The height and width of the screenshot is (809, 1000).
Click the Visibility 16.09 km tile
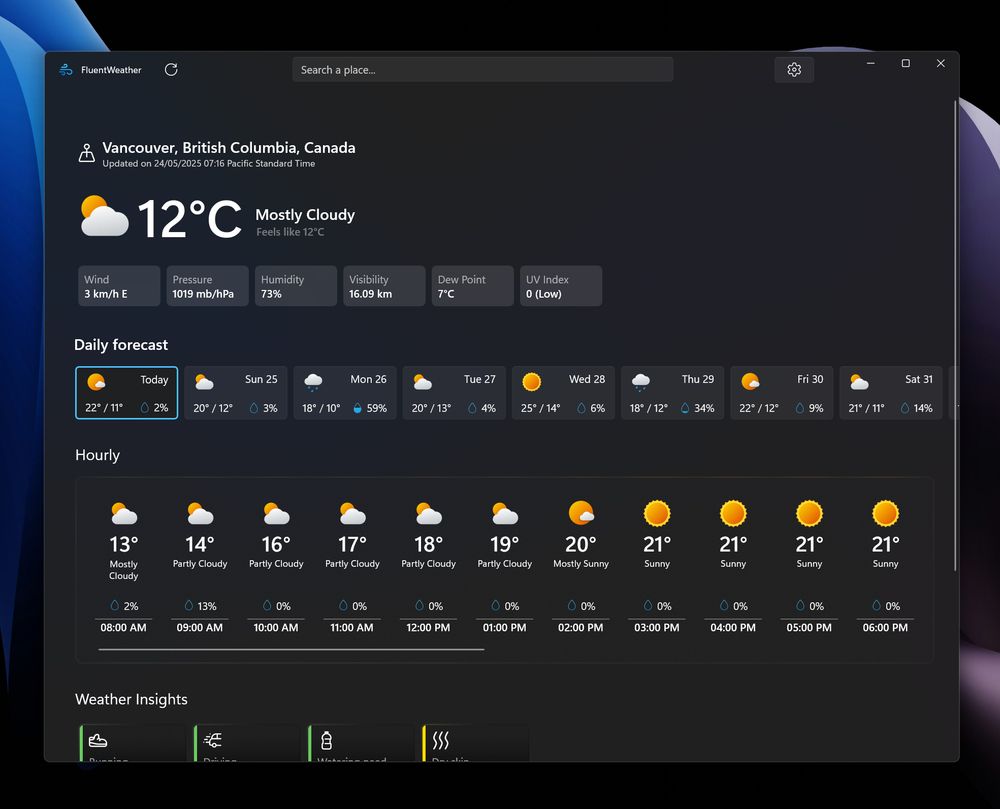pyautogui.click(x=384, y=286)
